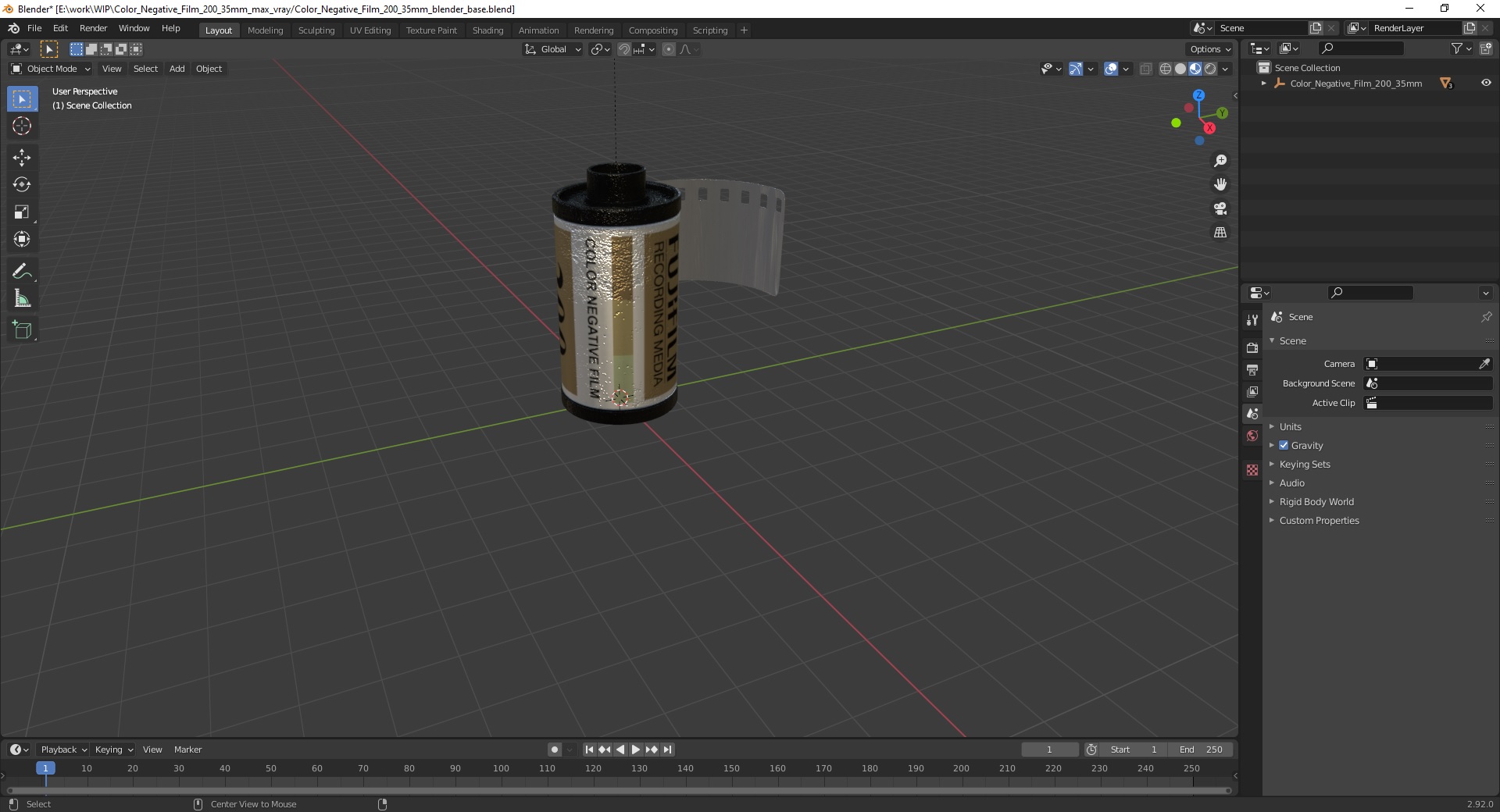Toggle the Gravity checkbox
The width and height of the screenshot is (1500, 812).
click(x=1284, y=445)
